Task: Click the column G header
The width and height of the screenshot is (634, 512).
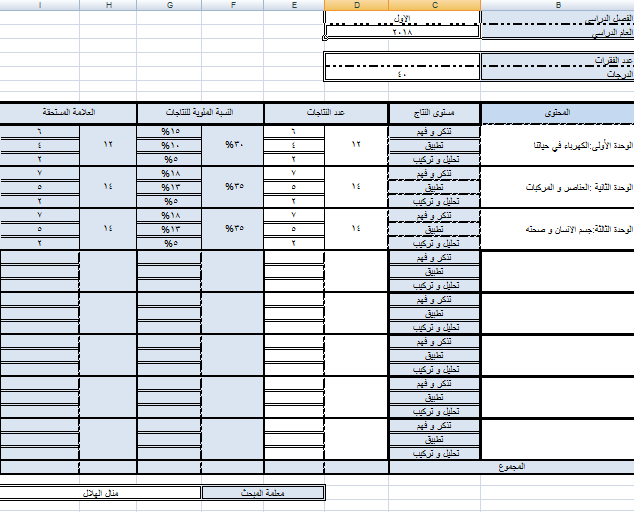Action: [168, 5]
